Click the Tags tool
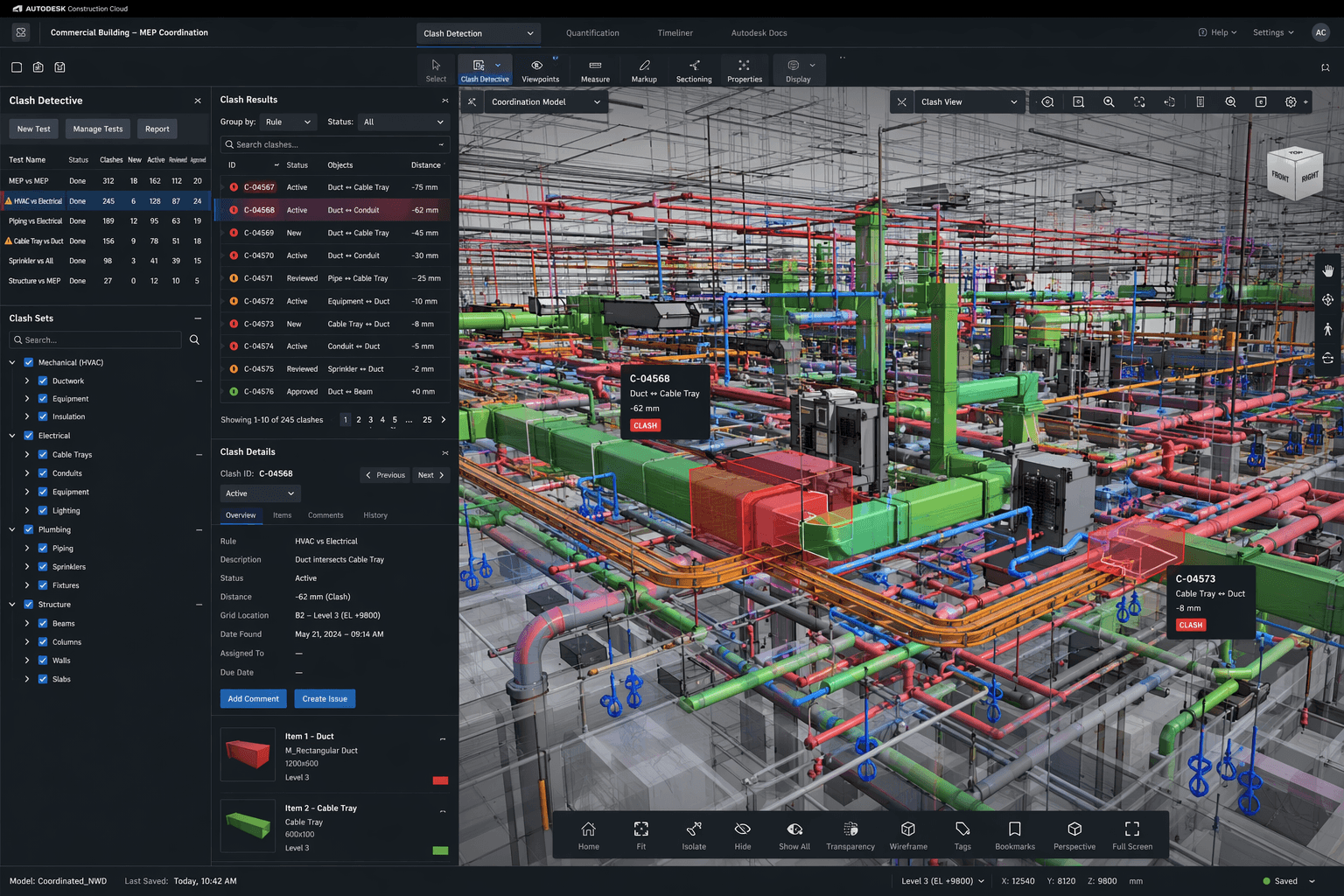The width and height of the screenshot is (1344, 896). (962, 836)
